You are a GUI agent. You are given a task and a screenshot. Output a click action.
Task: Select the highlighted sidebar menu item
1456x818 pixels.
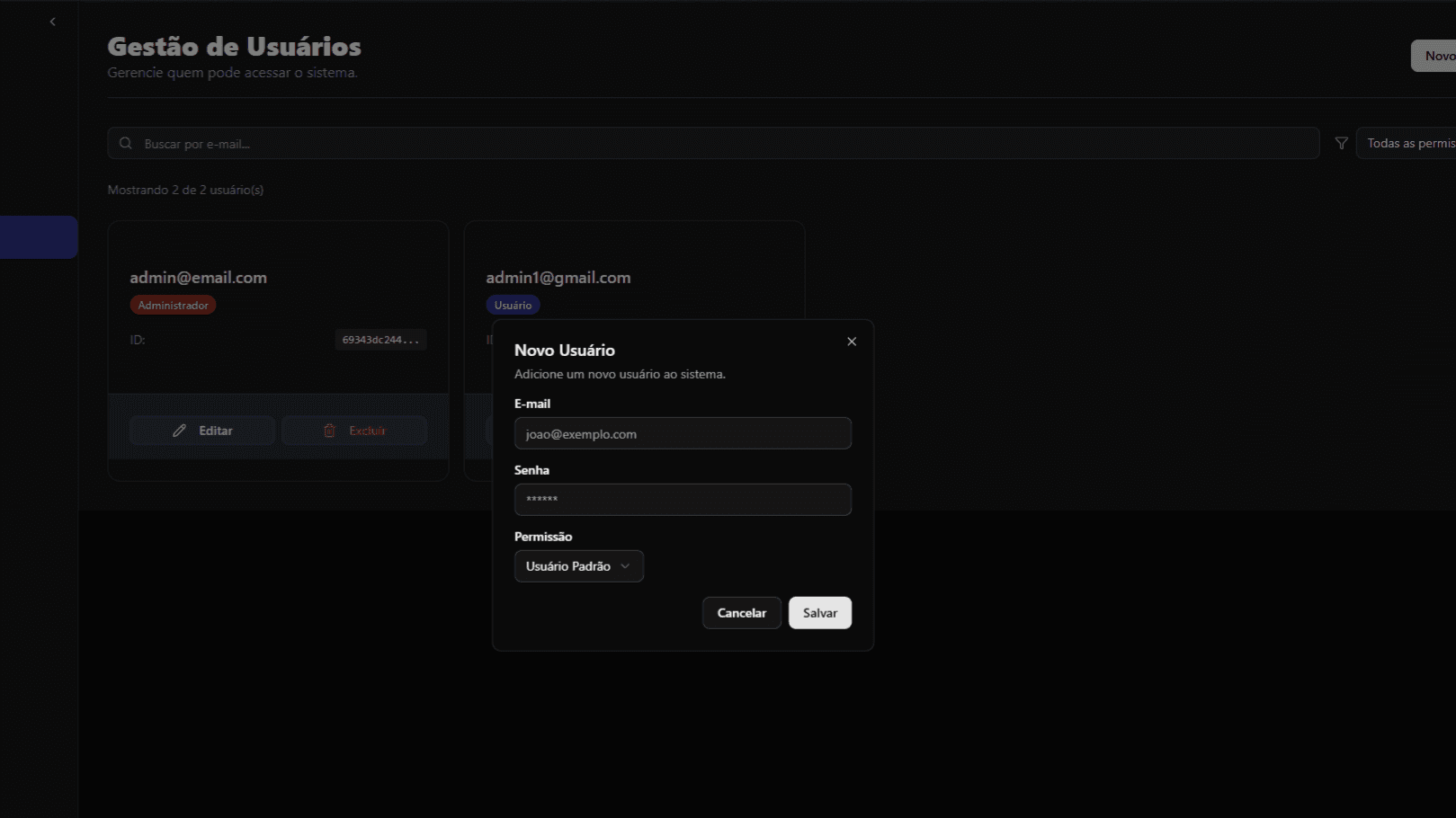[x=39, y=237]
